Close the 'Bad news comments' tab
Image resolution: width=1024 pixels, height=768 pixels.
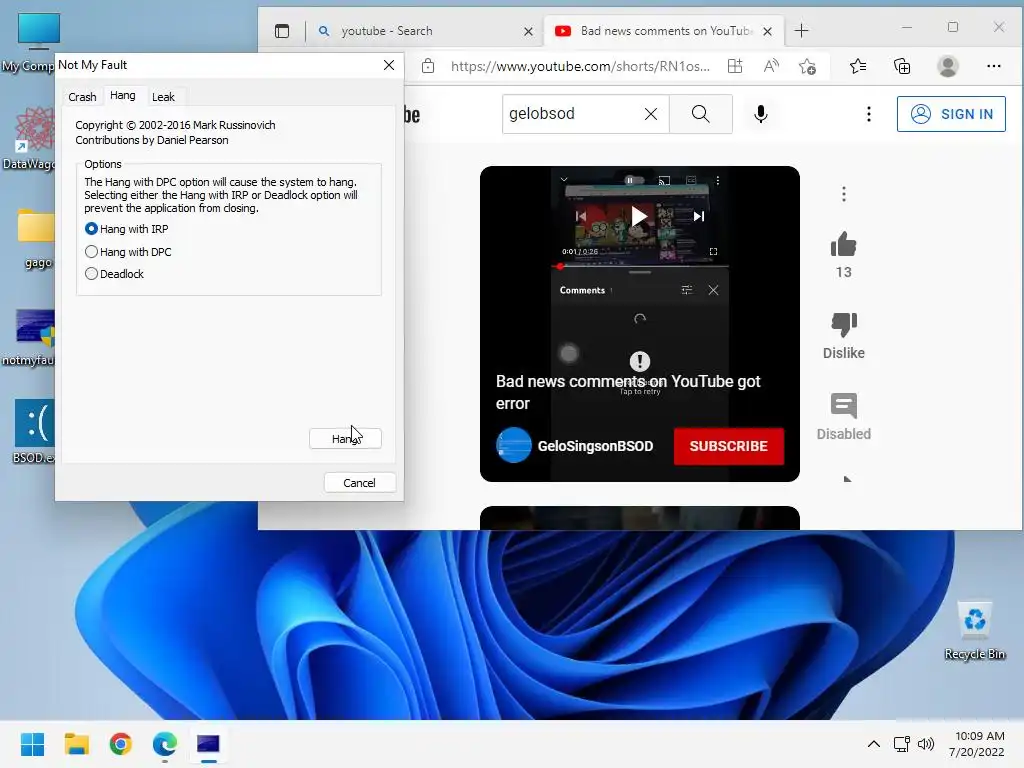point(768,31)
